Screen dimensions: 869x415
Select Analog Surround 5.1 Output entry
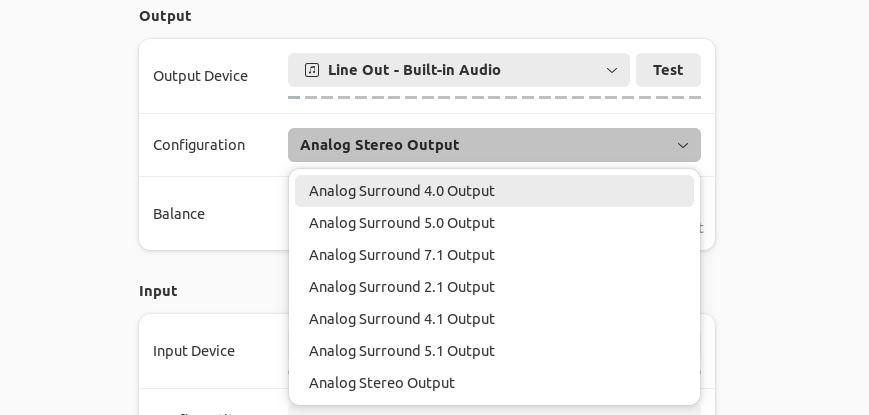click(401, 351)
